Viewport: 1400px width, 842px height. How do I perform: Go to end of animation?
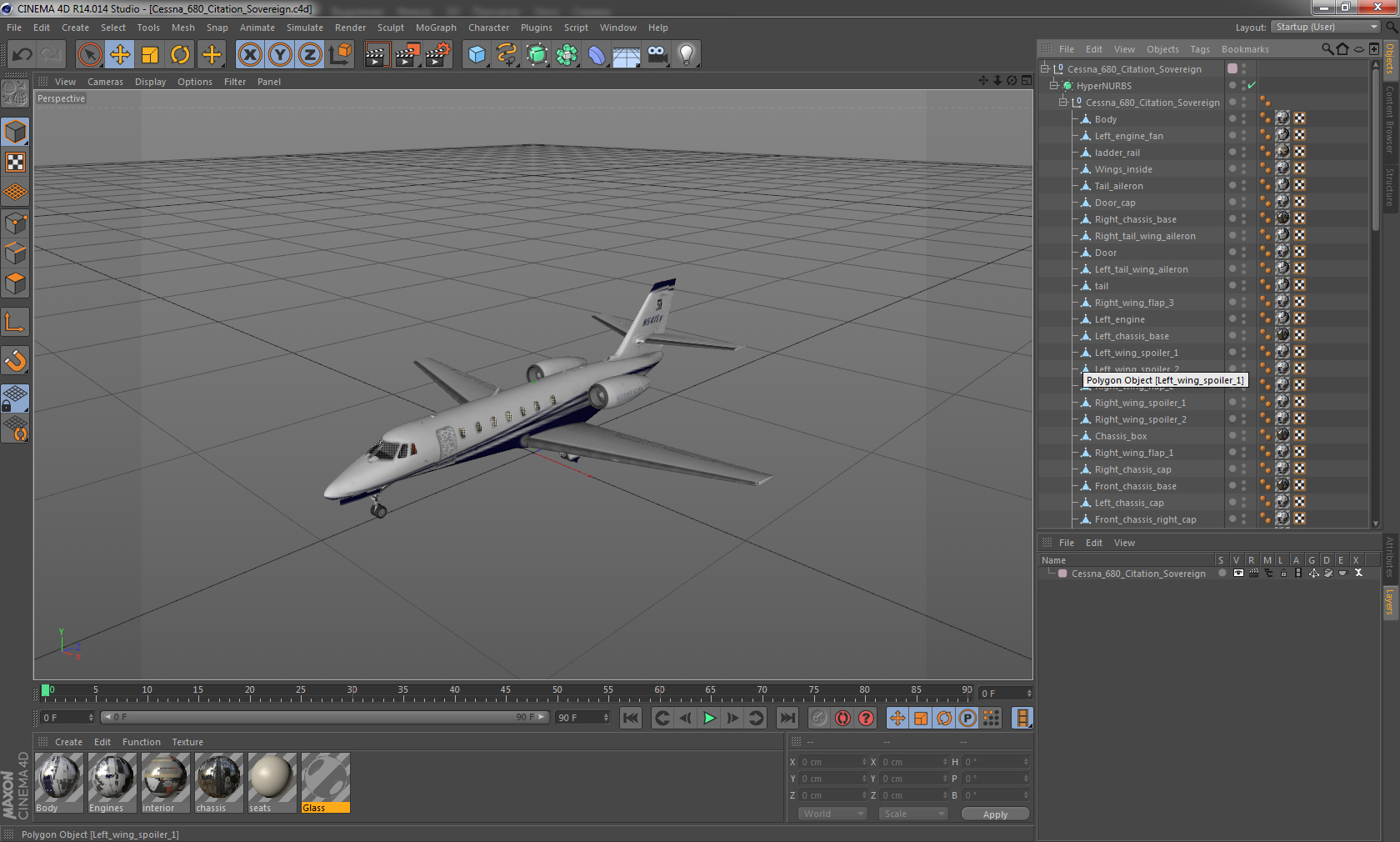tap(787, 718)
